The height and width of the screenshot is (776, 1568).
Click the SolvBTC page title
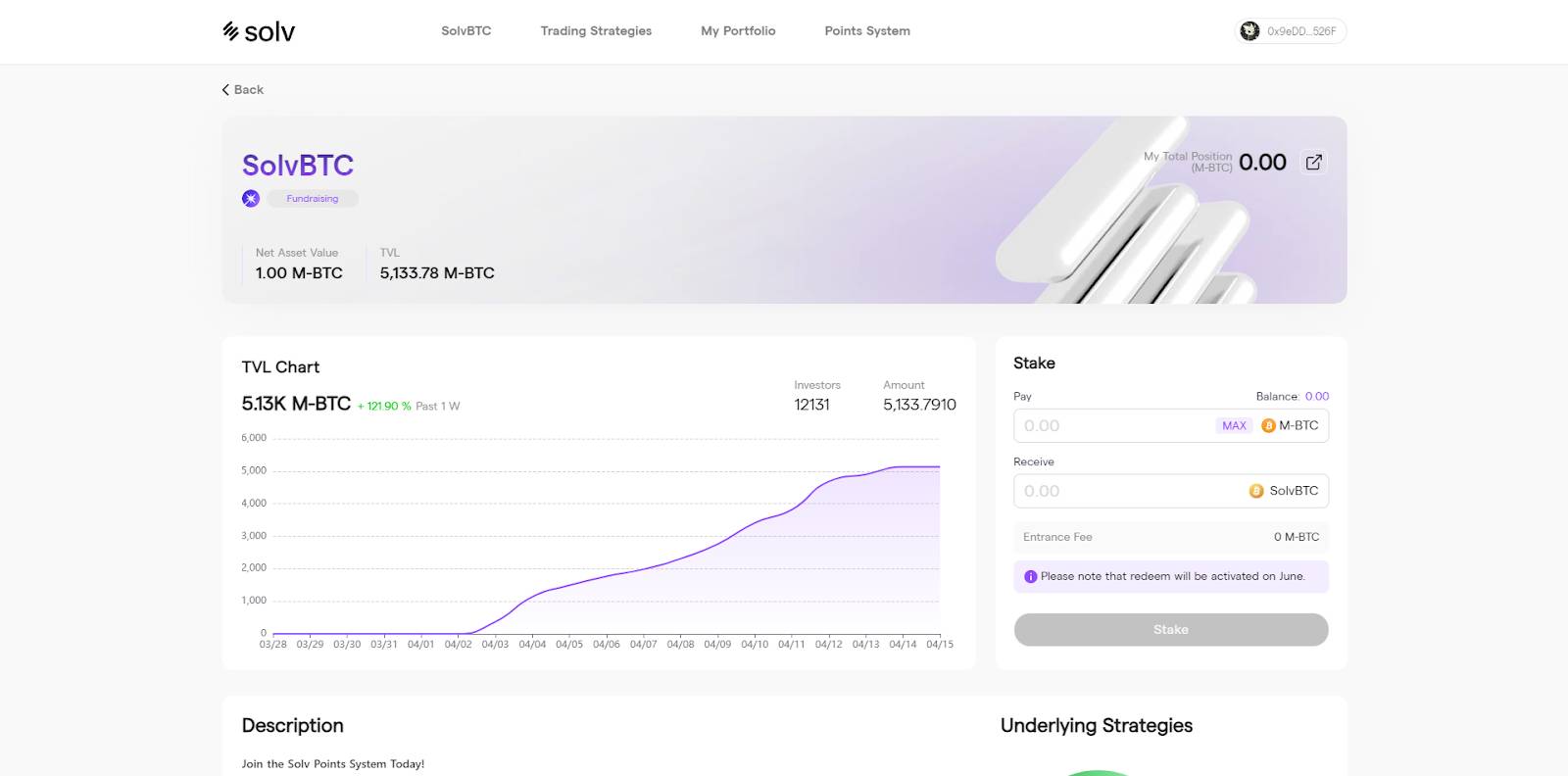point(298,166)
